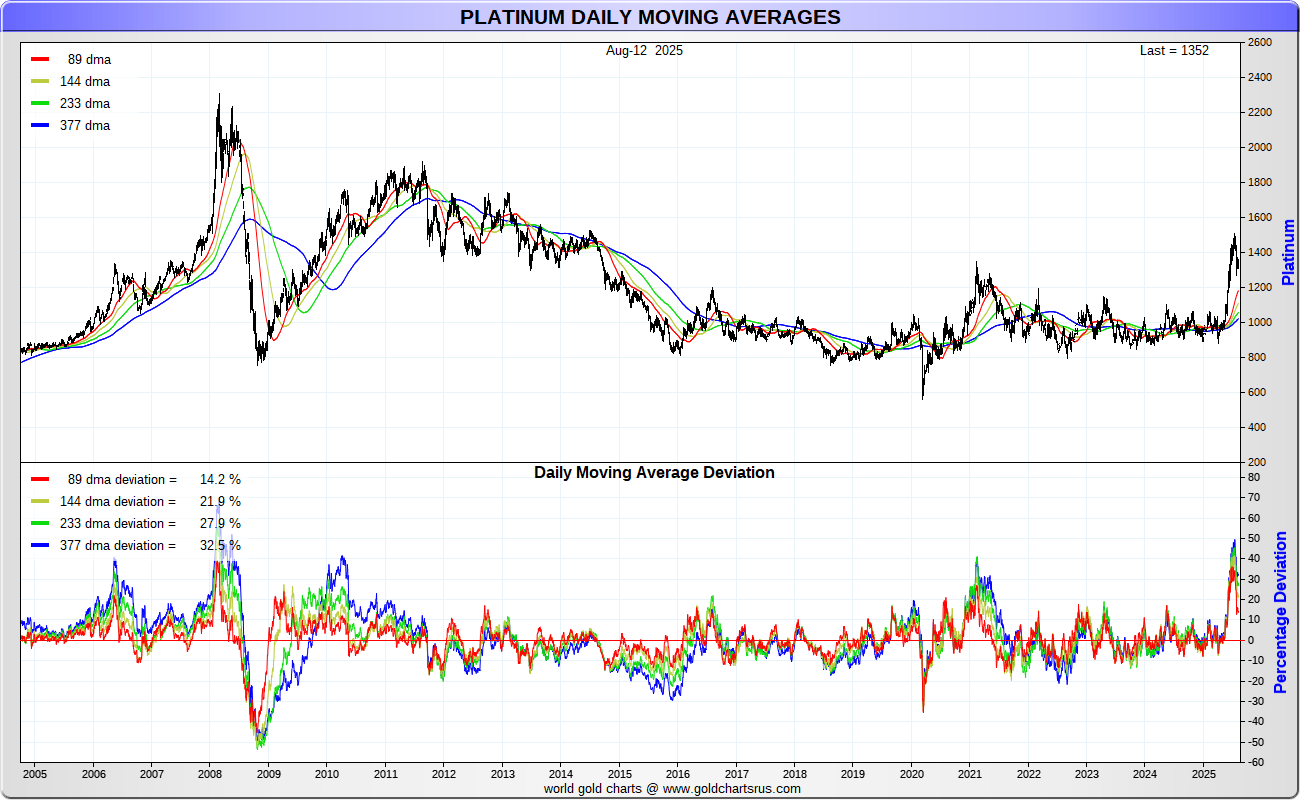Click the '377 dma deviation = 32.5 %' entry
This screenshot has width=1300, height=800.
(x=150, y=545)
